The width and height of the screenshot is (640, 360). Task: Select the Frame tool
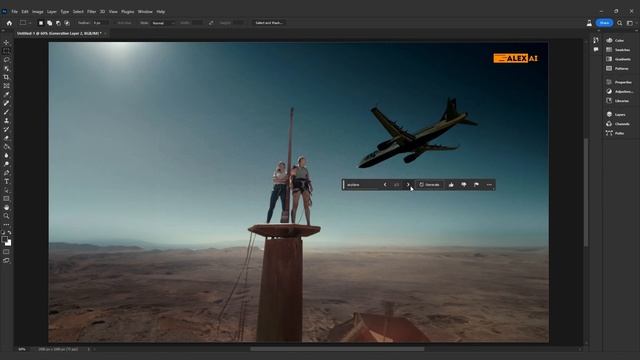click(x=6, y=86)
